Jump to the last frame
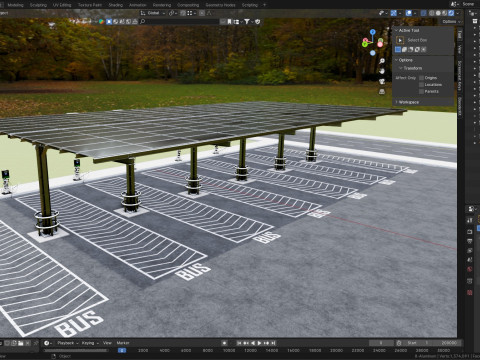This screenshot has height=360, width=480. click(x=273, y=343)
